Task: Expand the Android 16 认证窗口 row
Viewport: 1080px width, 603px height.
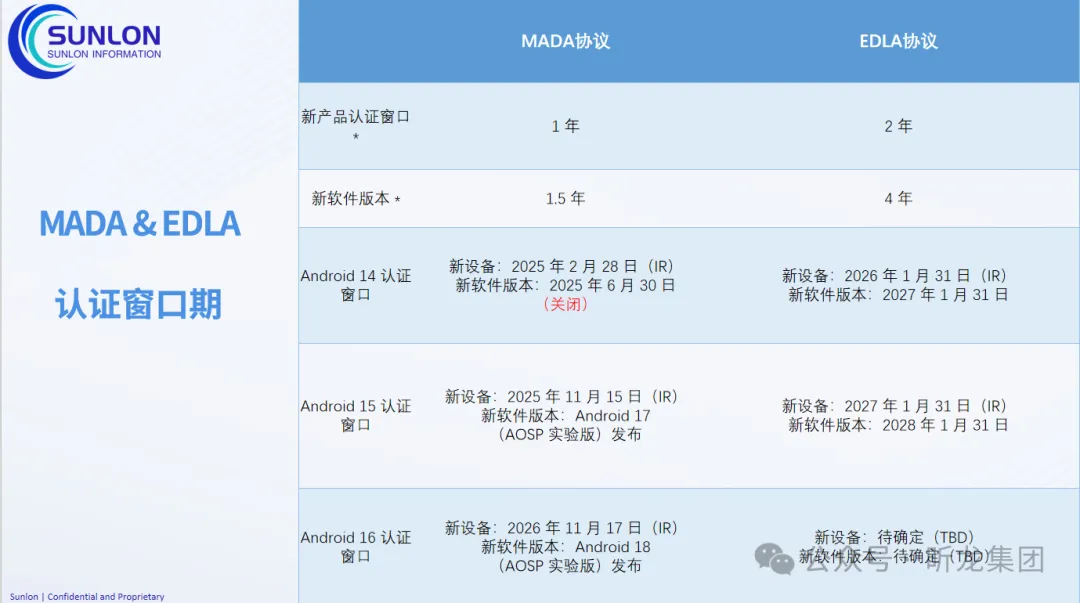Action: tap(356, 547)
